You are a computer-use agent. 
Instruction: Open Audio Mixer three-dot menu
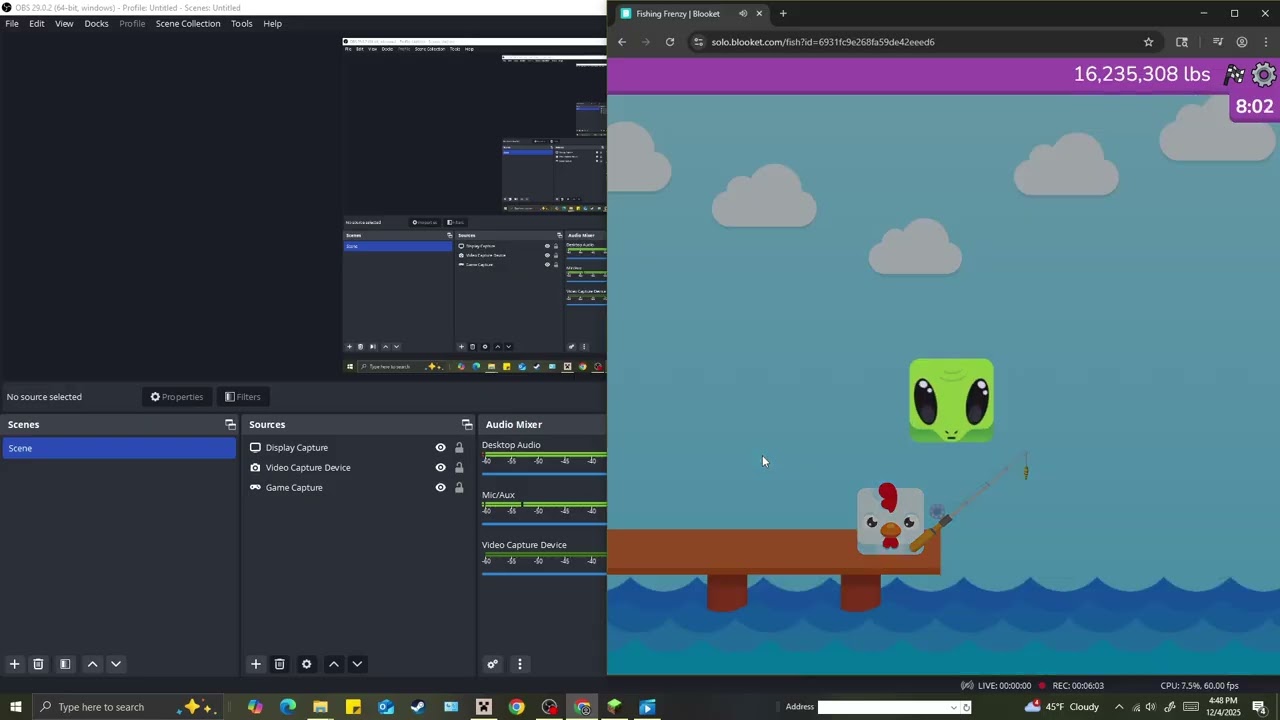[x=519, y=664]
